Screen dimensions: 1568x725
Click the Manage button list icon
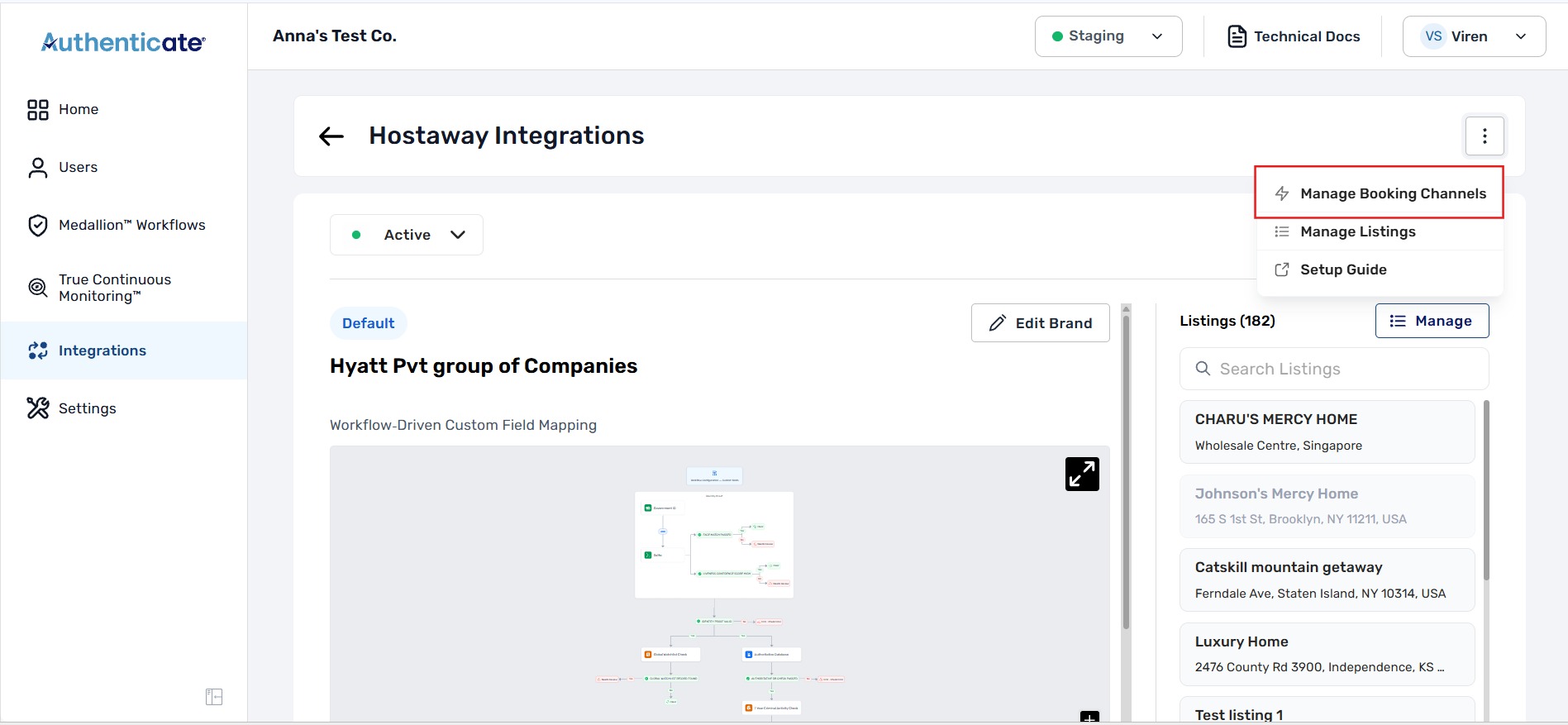1398,321
